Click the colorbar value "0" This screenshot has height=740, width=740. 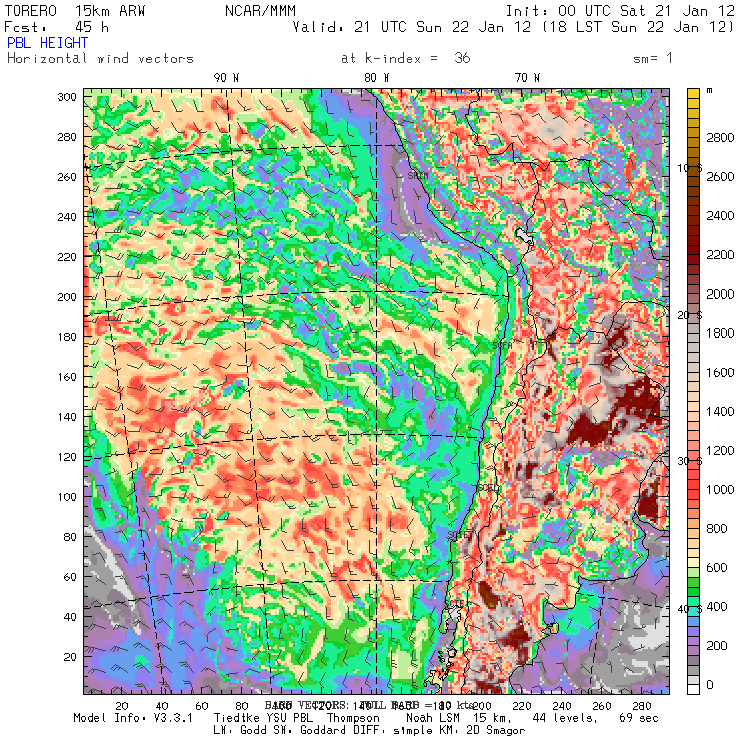(710, 685)
